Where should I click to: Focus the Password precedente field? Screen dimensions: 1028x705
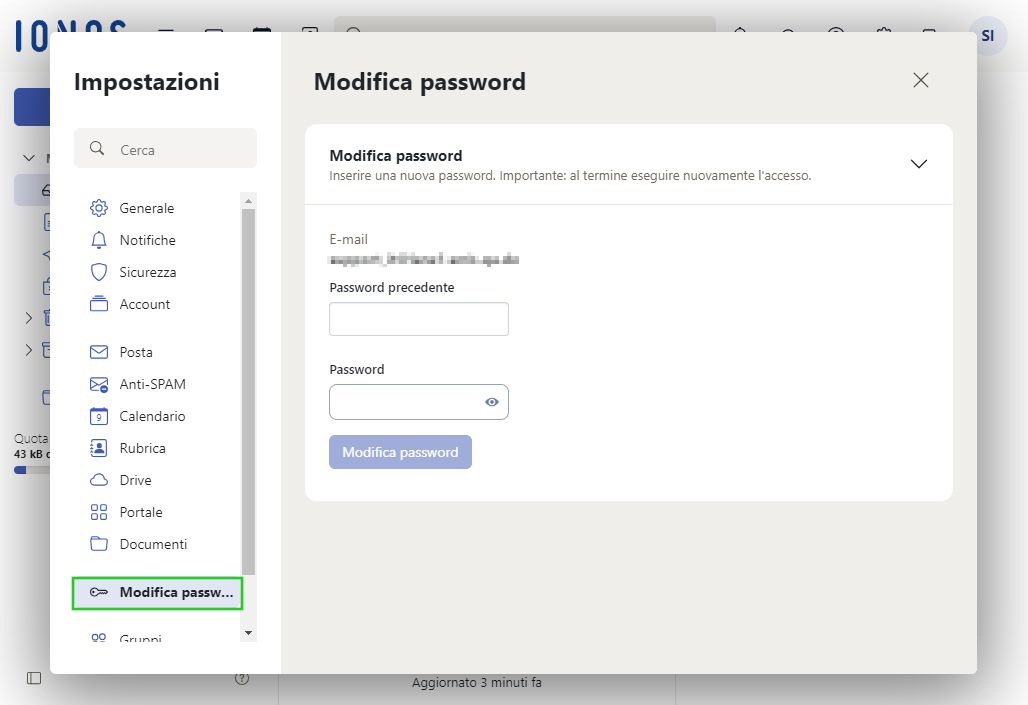(419, 319)
